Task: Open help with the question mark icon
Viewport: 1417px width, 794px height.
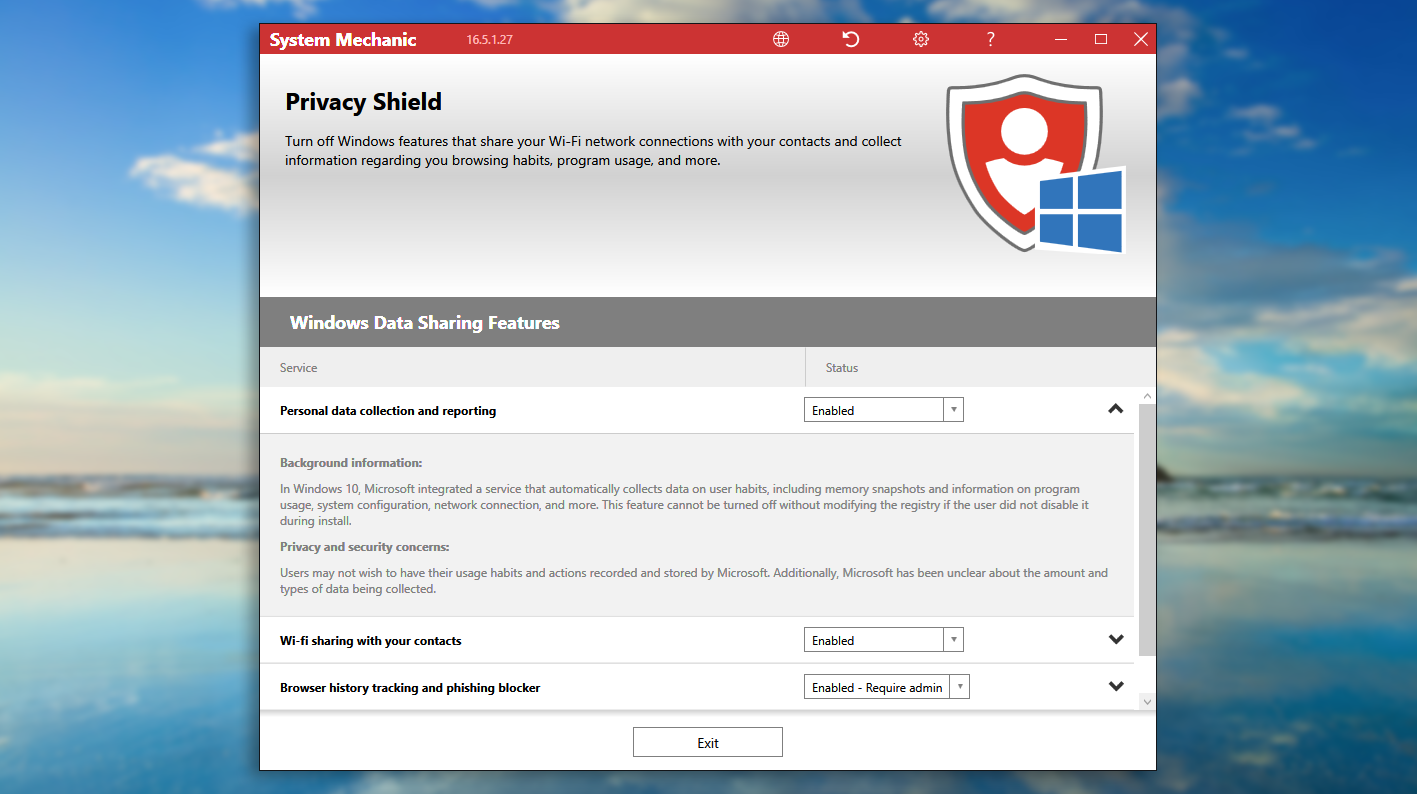Action: (990, 39)
